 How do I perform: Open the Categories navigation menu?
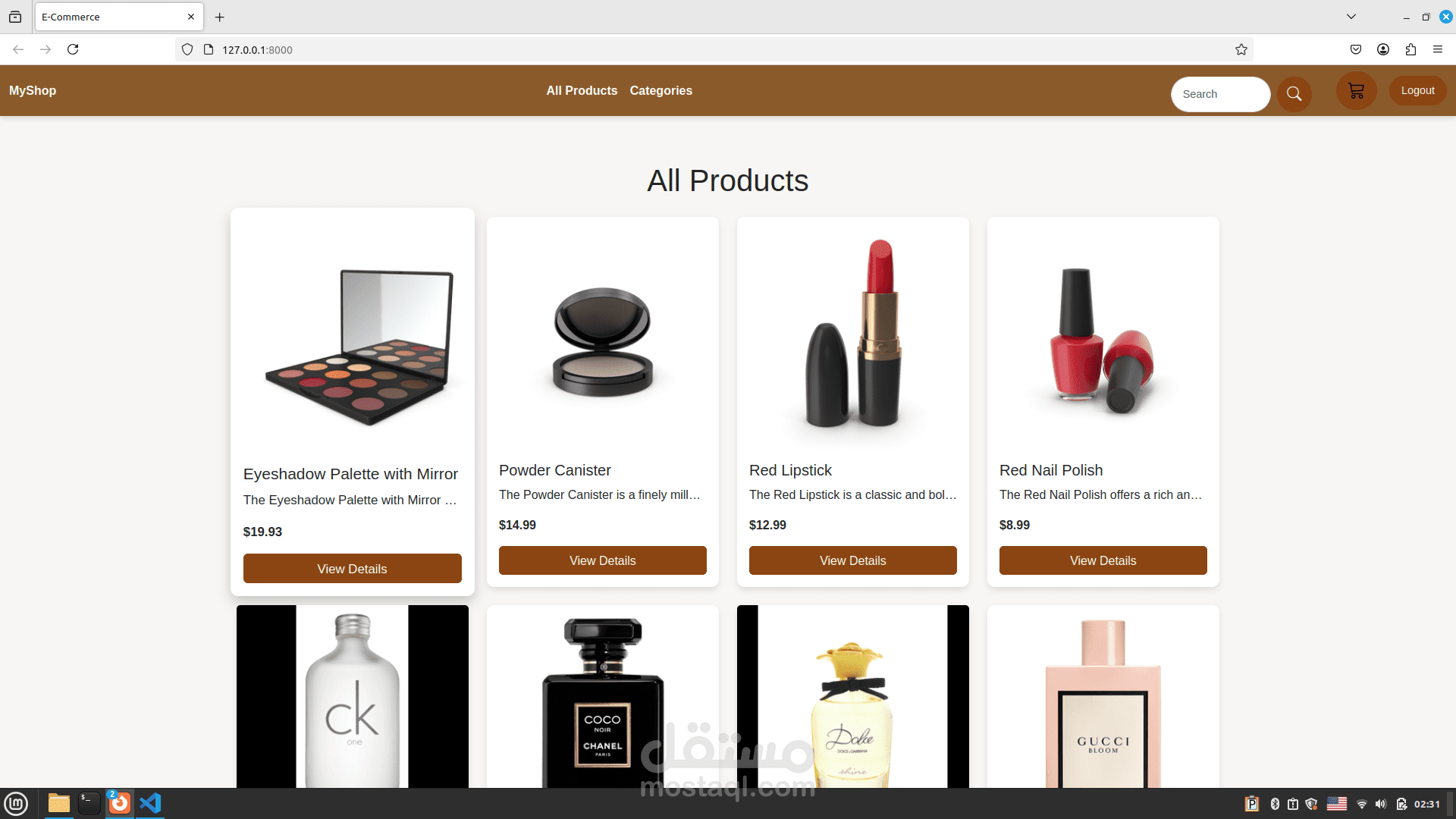[x=661, y=90]
